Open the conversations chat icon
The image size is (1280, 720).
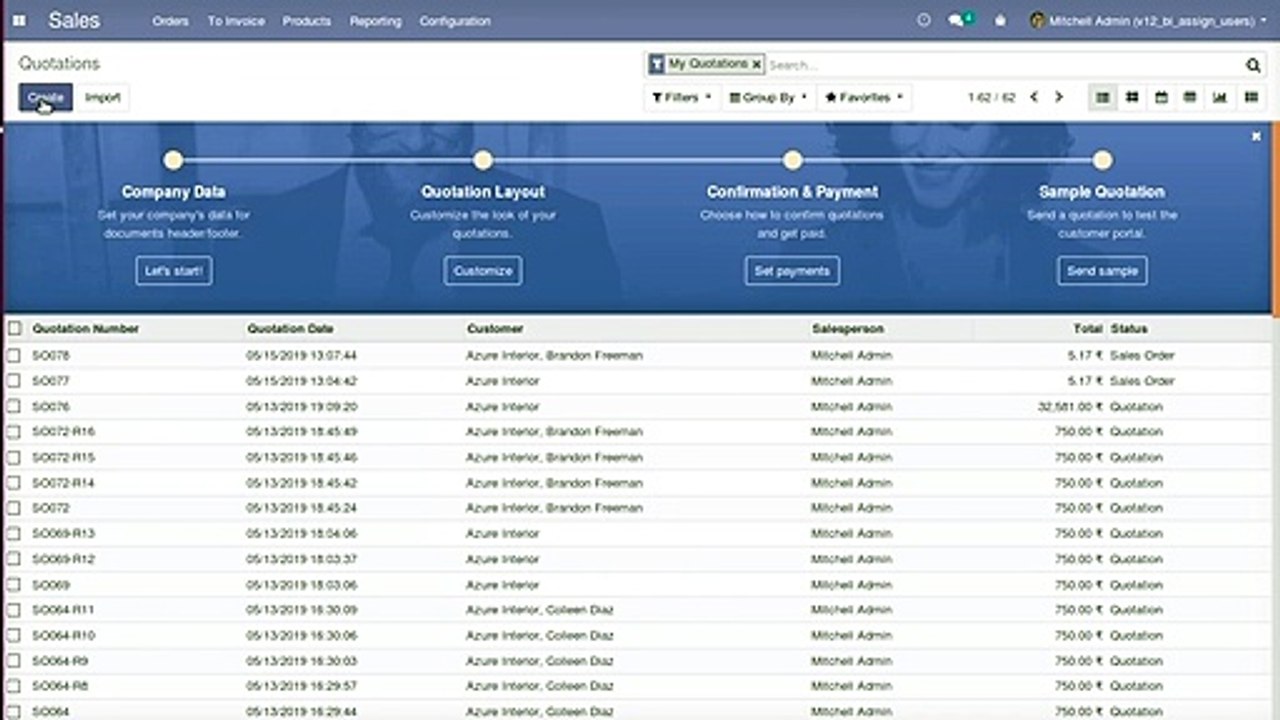[x=956, y=20]
